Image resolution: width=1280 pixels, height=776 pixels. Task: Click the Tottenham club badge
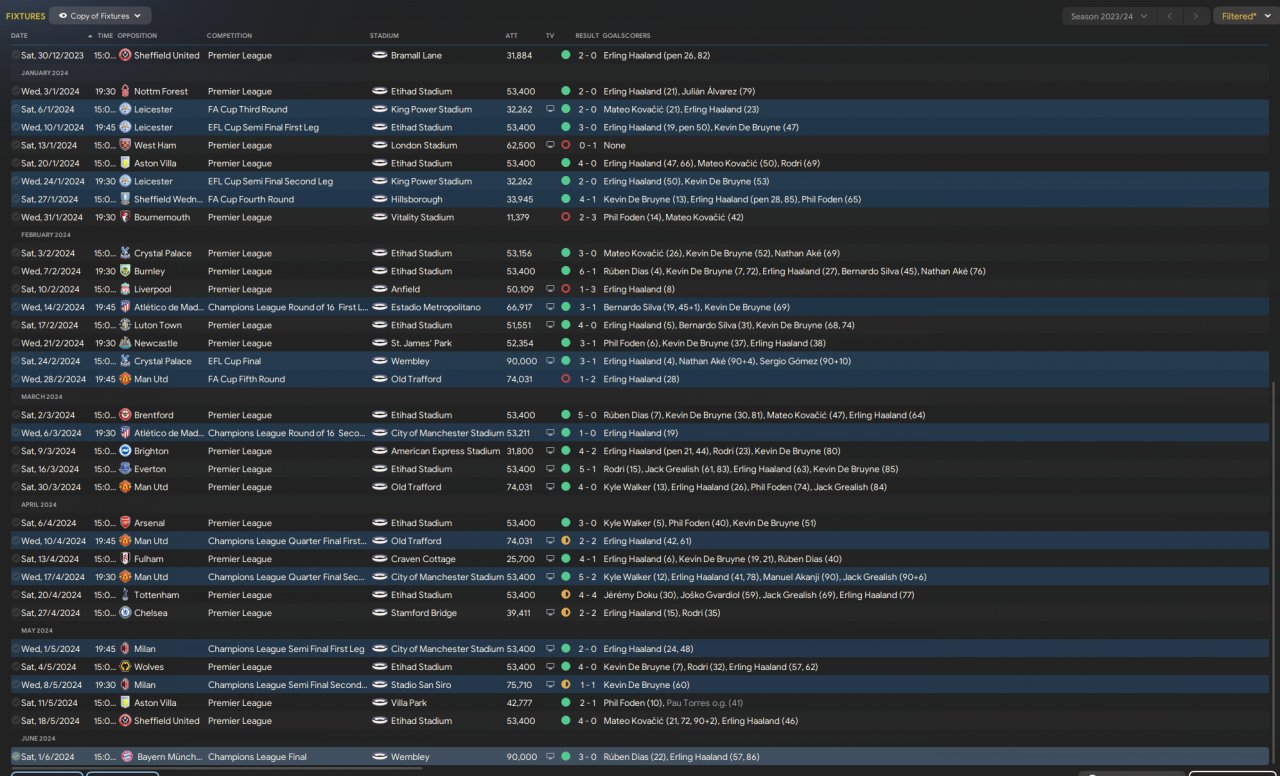point(125,595)
